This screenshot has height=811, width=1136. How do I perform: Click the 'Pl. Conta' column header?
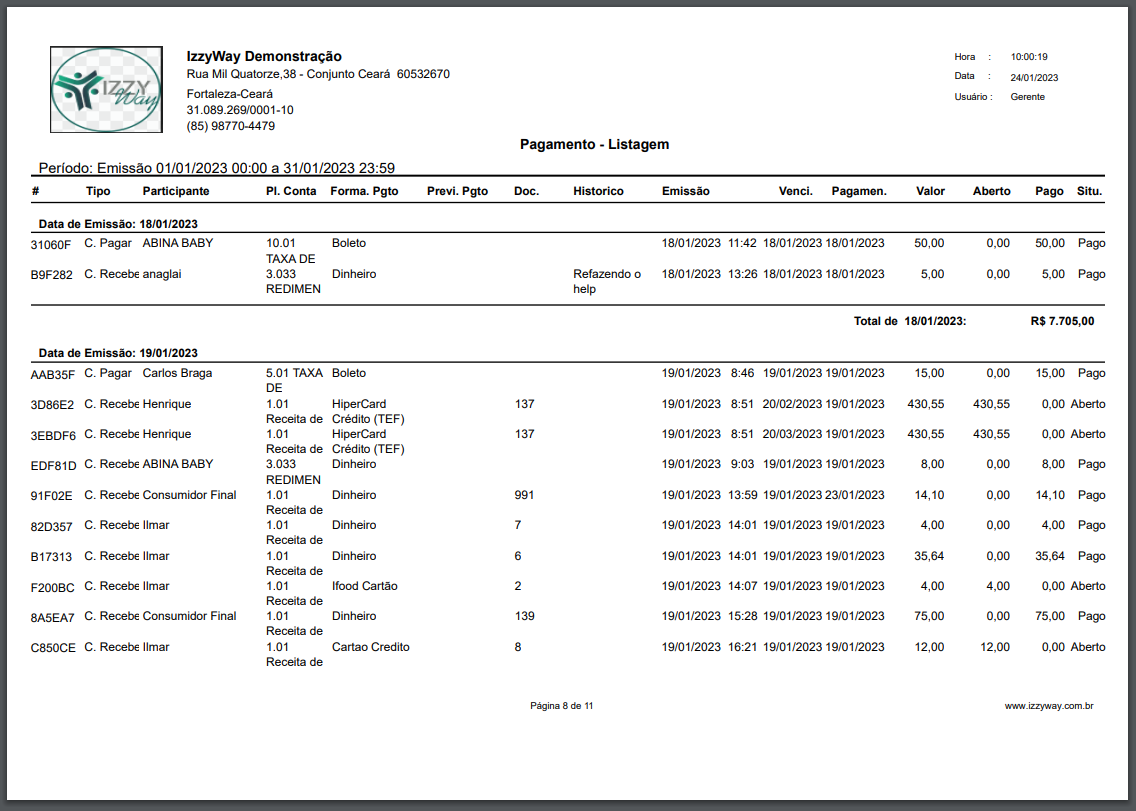pos(291,191)
